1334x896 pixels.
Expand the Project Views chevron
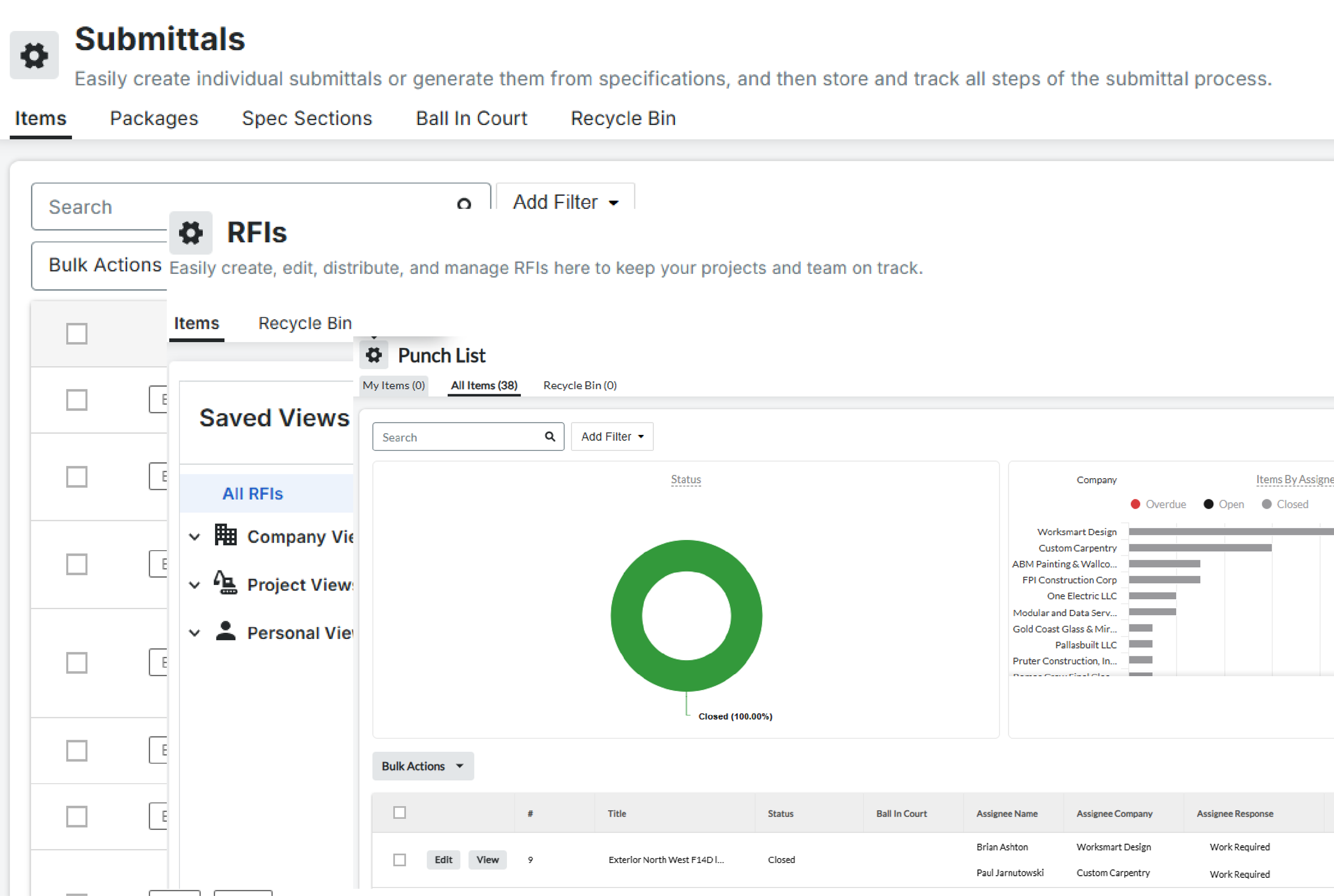click(195, 585)
